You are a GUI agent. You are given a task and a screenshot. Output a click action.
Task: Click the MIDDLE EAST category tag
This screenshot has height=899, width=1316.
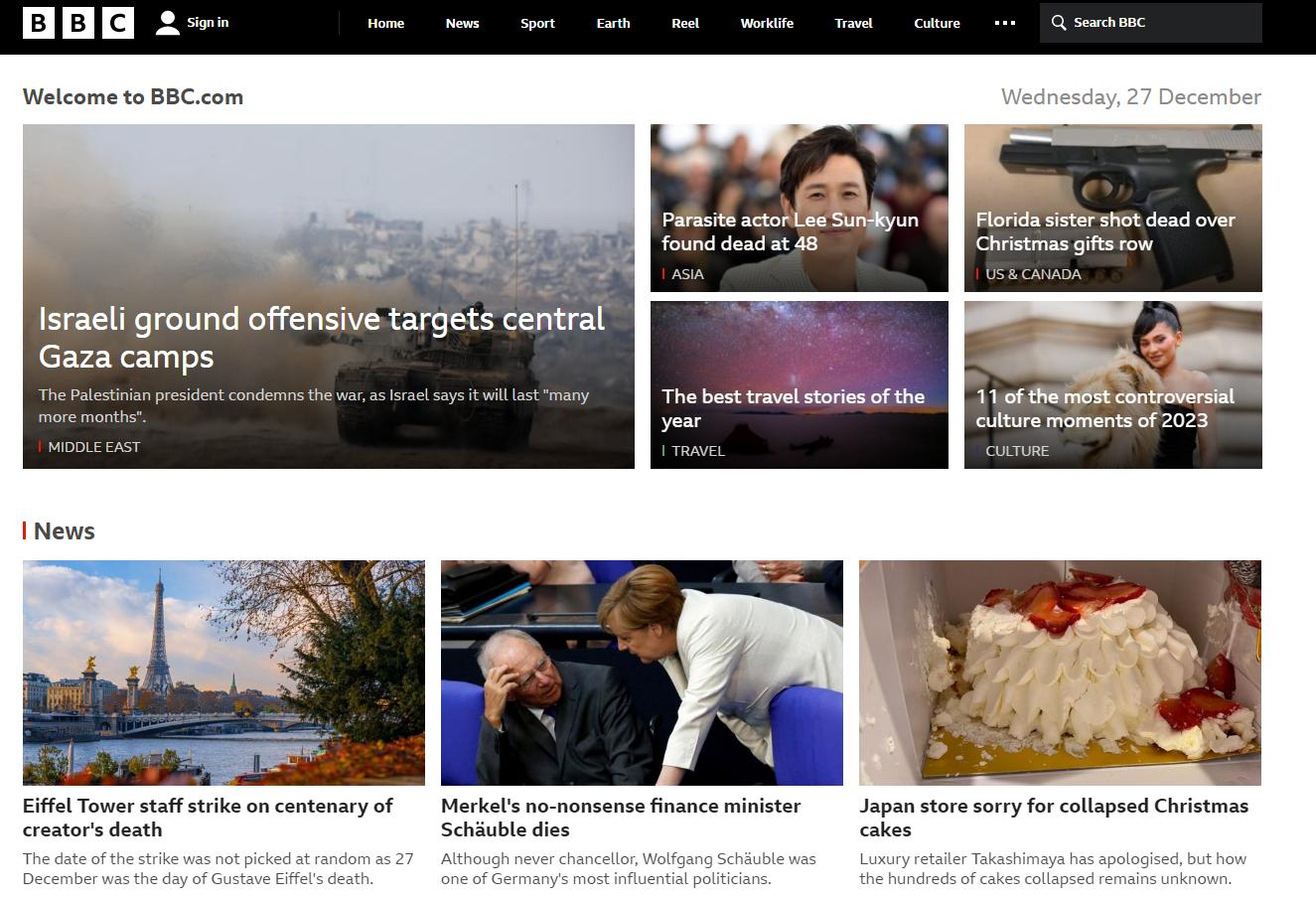pyautogui.click(x=94, y=447)
